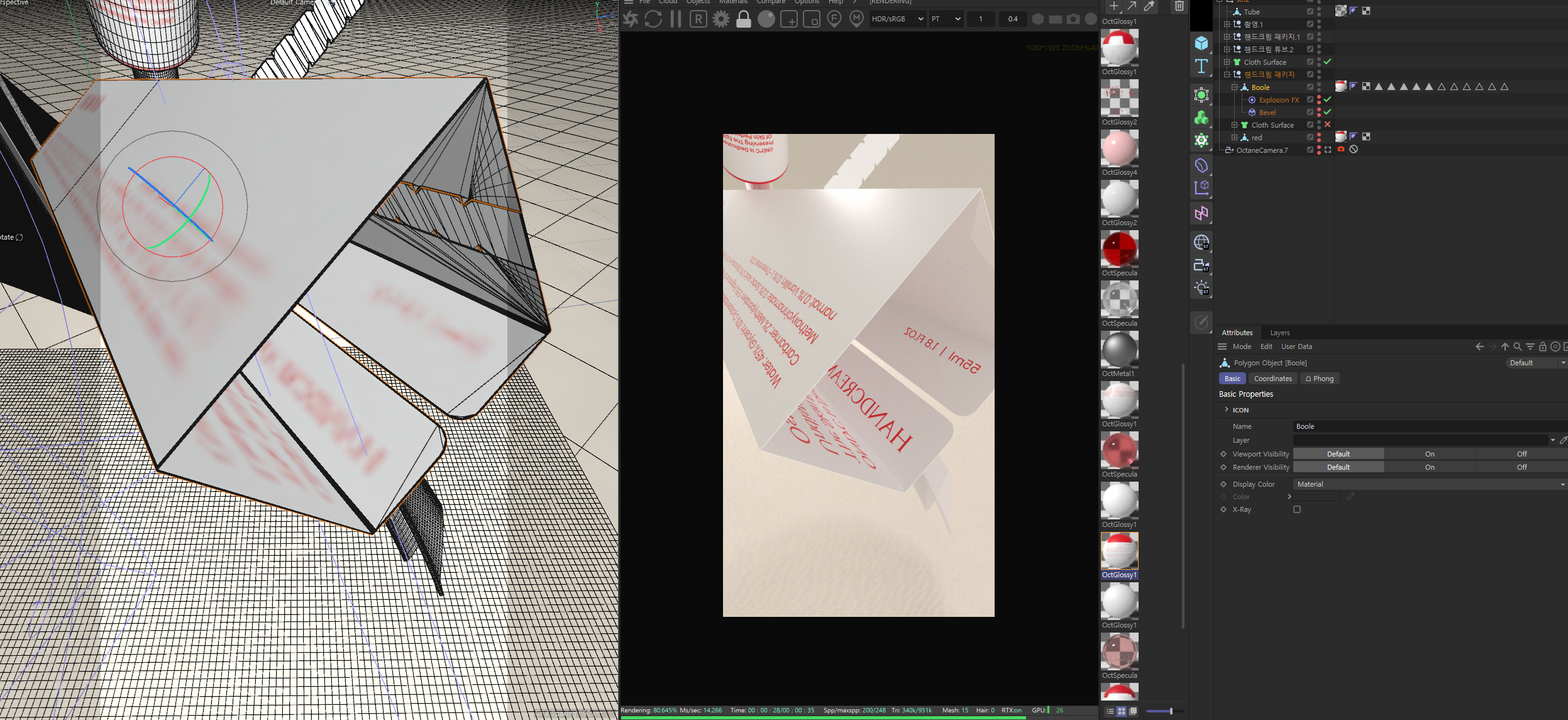Select the Explosion FX object
Image resolution: width=1568 pixels, height=720 pixels.
pos(1279,100)
